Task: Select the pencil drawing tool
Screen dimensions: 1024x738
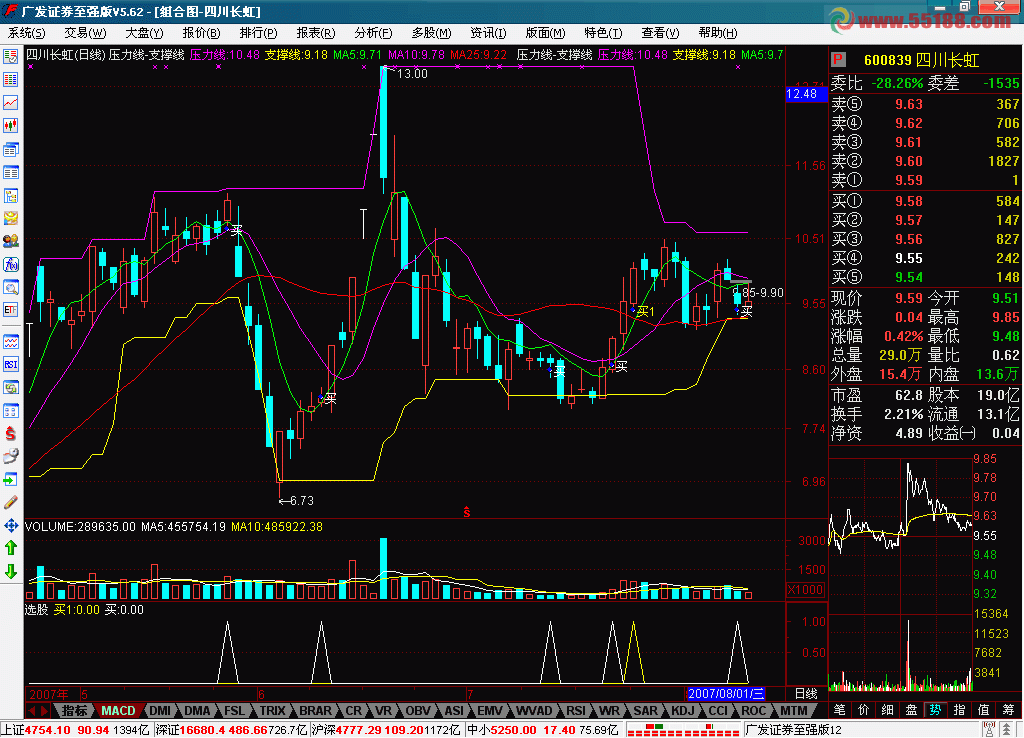Action: tap(10, 502)
